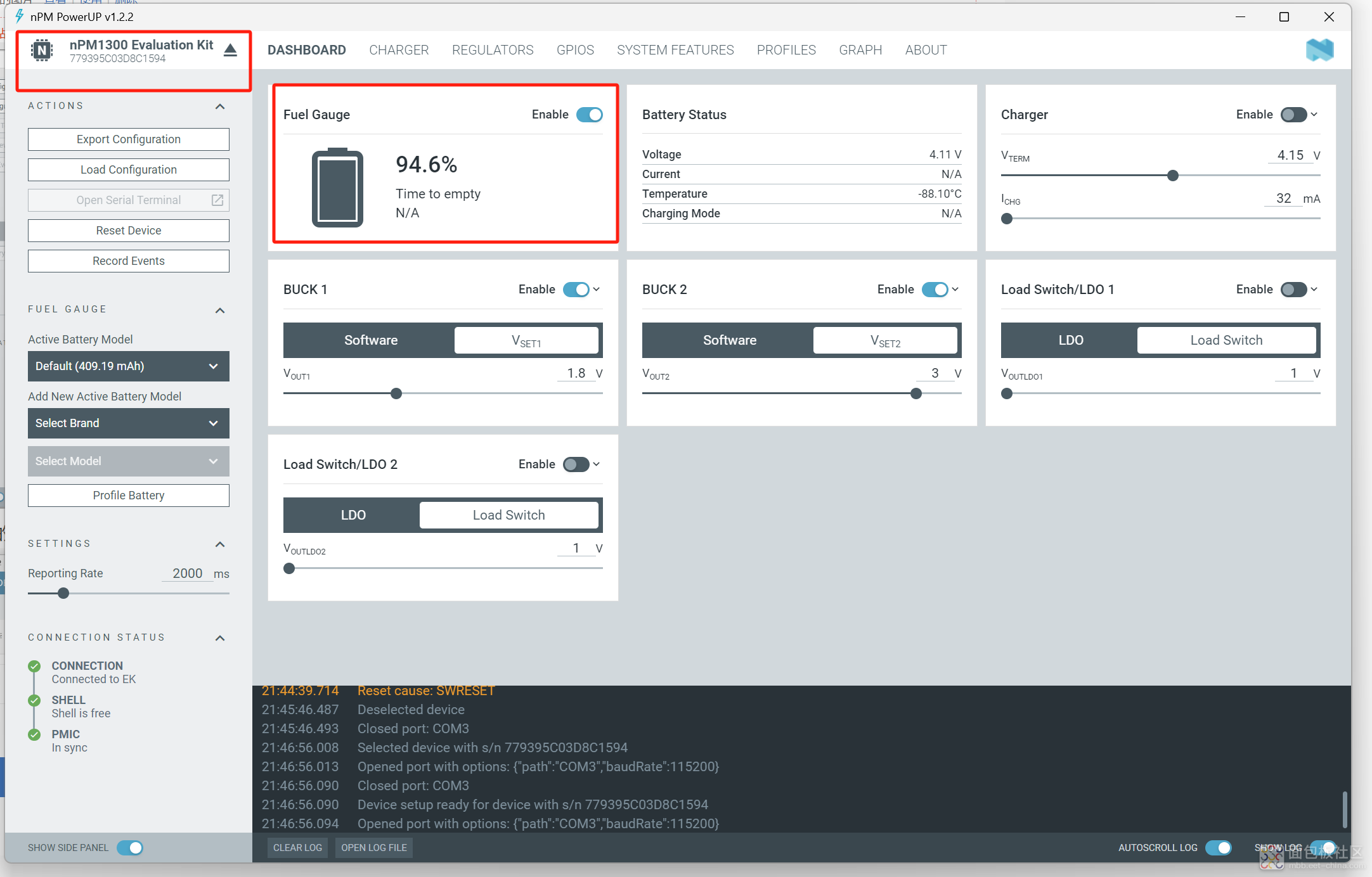The image size is (1372, 877).
Task: Click Open Log File button
Action: point(374,848)
